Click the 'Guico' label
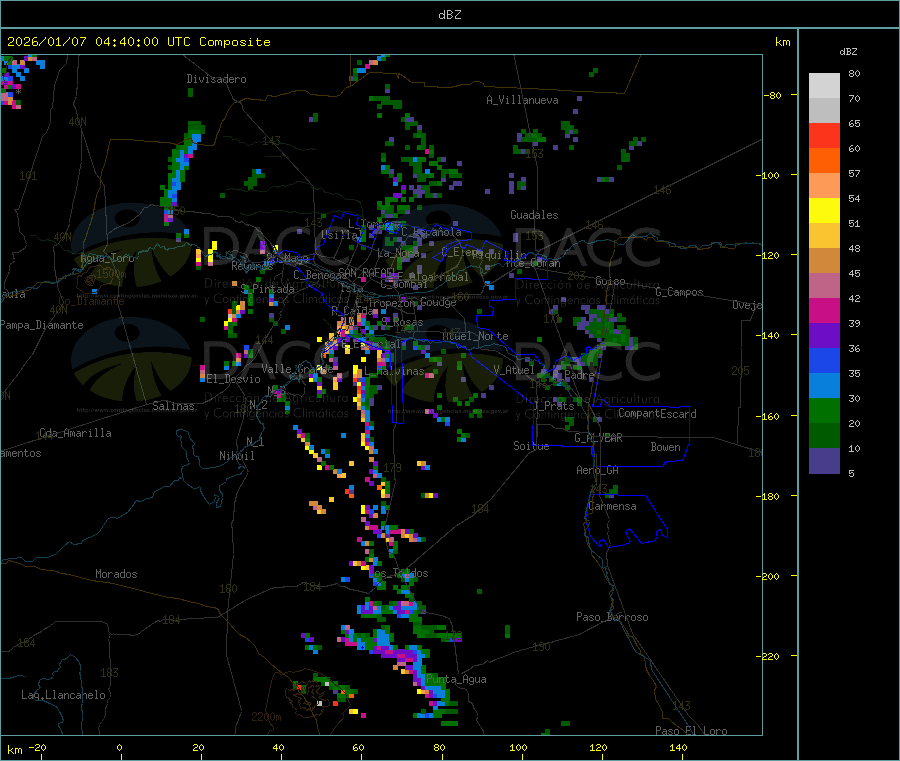The width and height of the screenshot is (900, 761). coord(610,281)
